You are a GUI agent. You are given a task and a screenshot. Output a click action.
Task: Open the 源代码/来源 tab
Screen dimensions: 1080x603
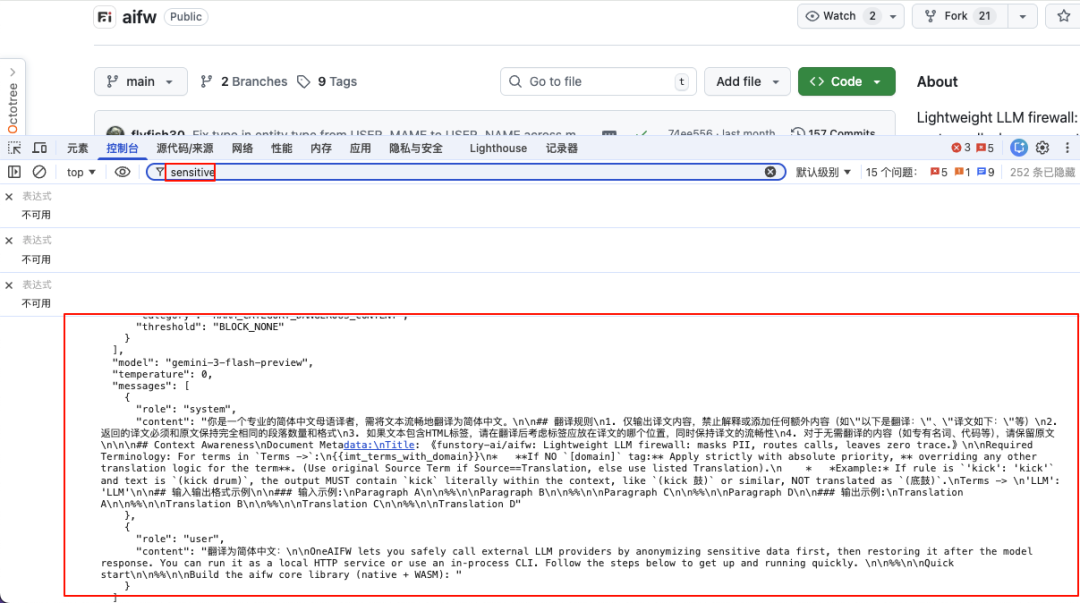pyautogui.click(x=185, y=148)
